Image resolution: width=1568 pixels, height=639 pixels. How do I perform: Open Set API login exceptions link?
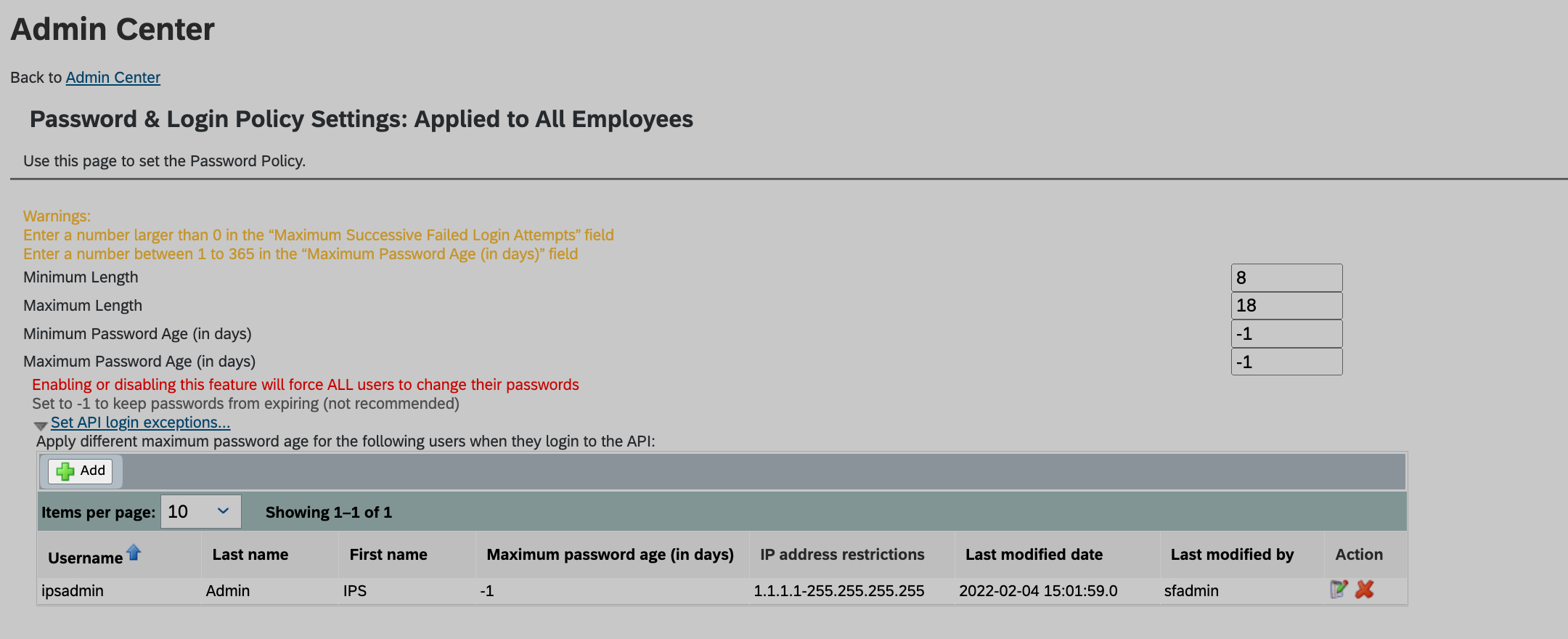point(140,423)
